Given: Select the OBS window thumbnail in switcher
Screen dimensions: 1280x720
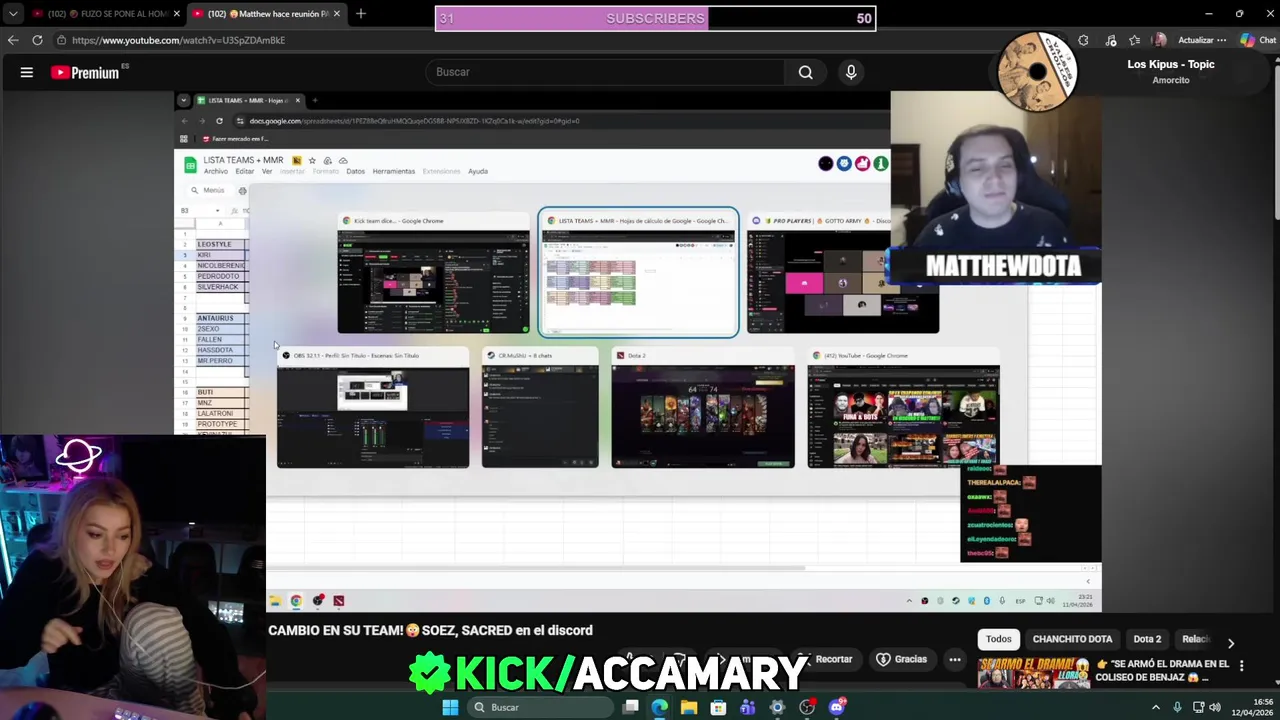Looking at the screenshot, I should tap(373, 409).
